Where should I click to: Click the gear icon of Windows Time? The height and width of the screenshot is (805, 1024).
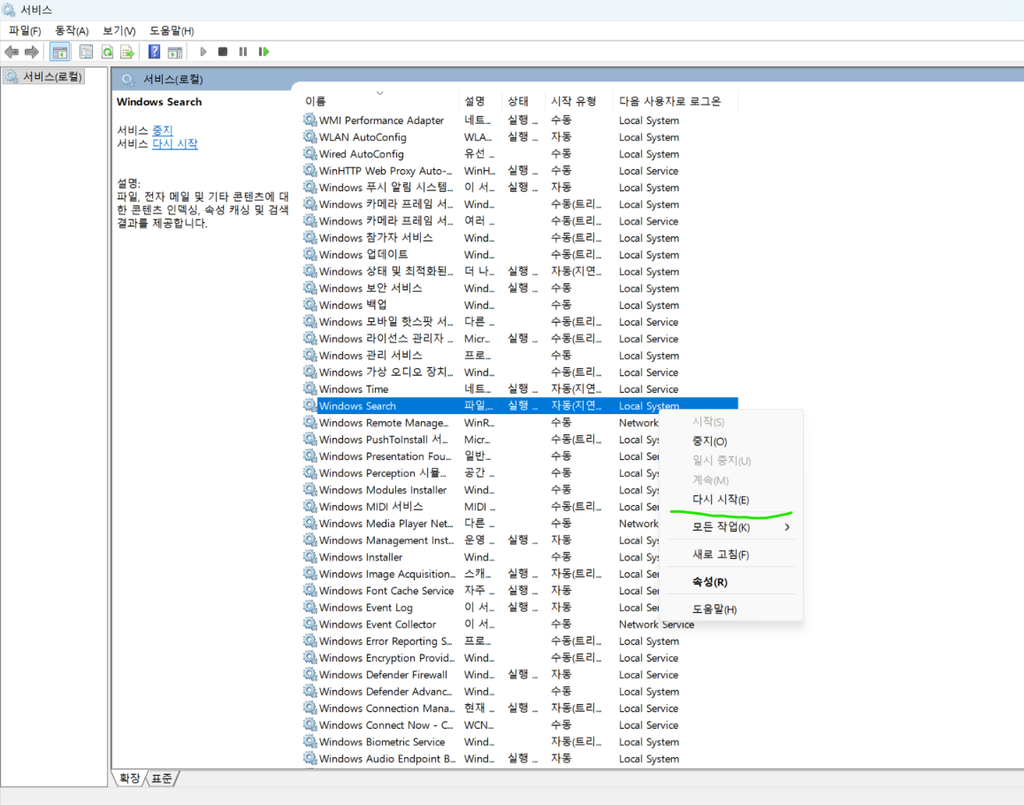point(310,388)
